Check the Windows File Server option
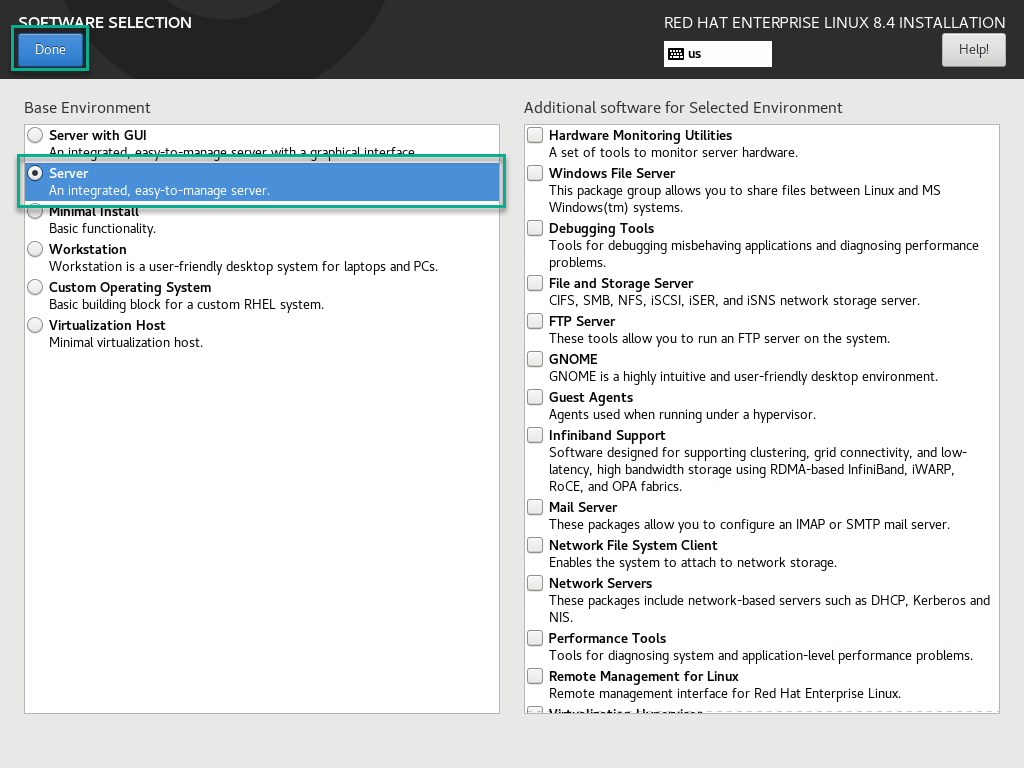The height and width of the screenshot is (768, 1024). [x=536, y=173]
